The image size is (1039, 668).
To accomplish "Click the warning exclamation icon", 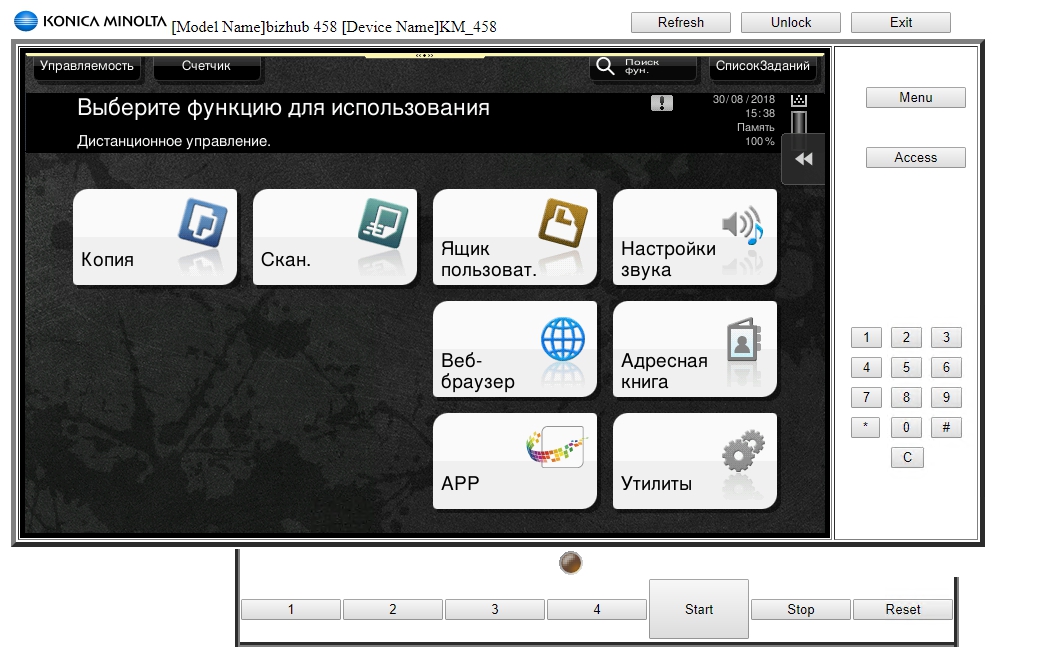I will [x=662, y=103].
